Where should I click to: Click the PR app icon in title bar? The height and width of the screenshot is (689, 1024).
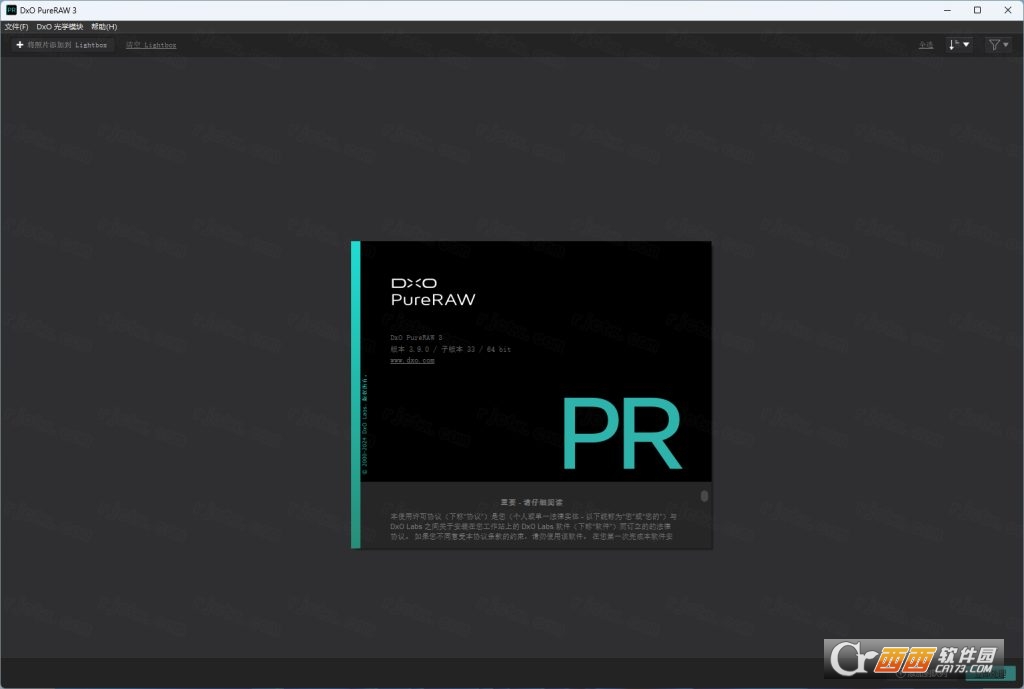click(11, 10)
